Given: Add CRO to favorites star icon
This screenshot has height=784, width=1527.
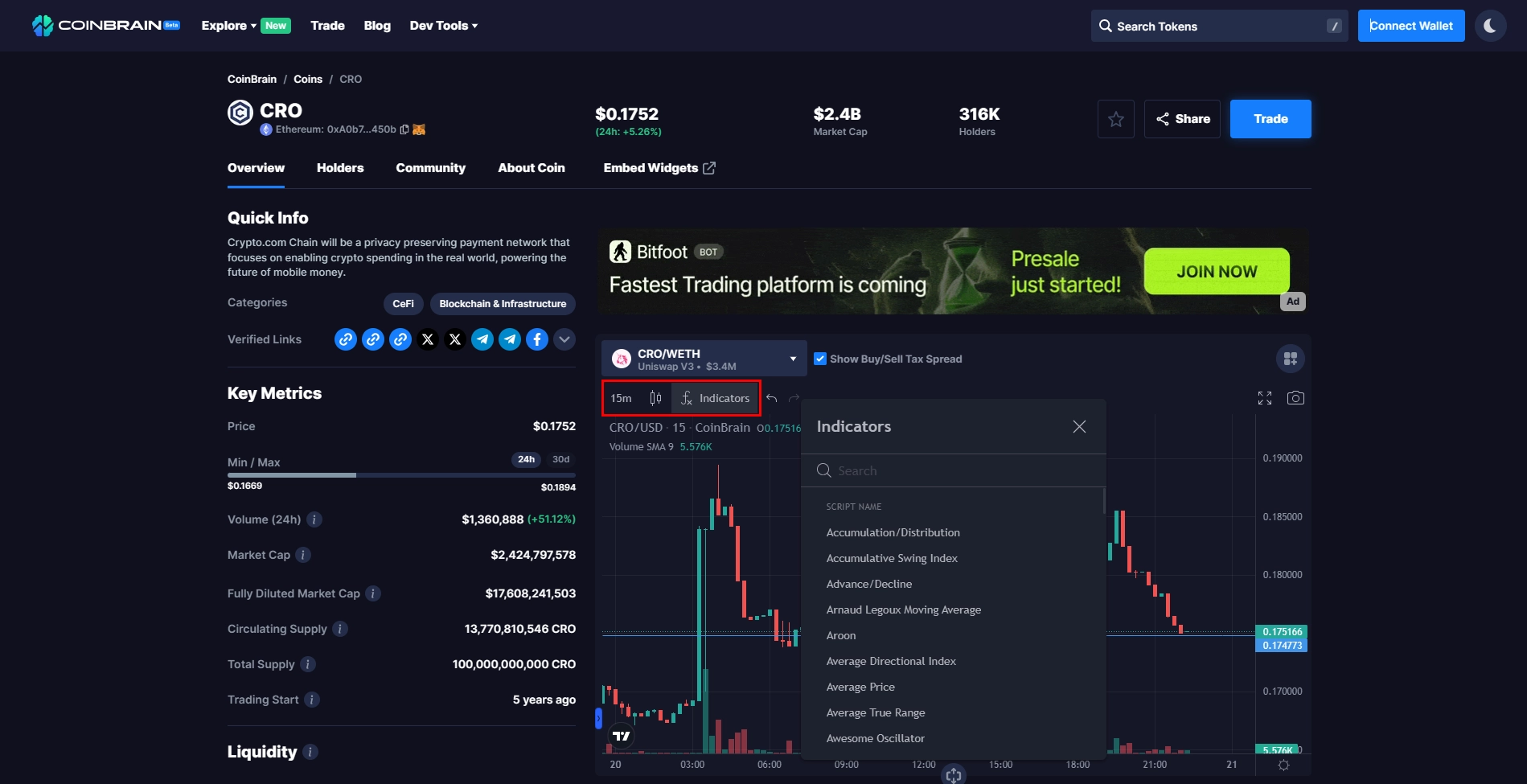Looking at the screenshot, I should coord(1115,119).
